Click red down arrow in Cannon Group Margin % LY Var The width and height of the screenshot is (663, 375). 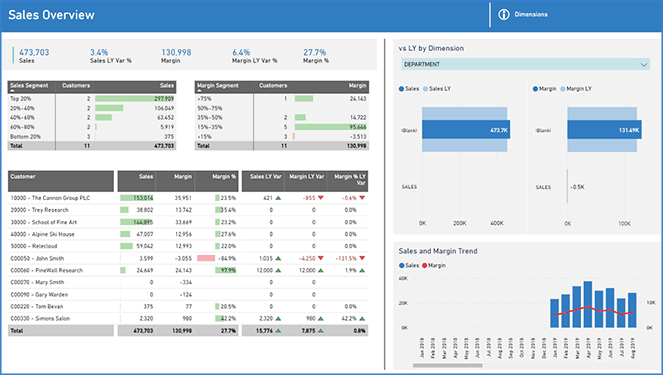click(x=362, y=198)
